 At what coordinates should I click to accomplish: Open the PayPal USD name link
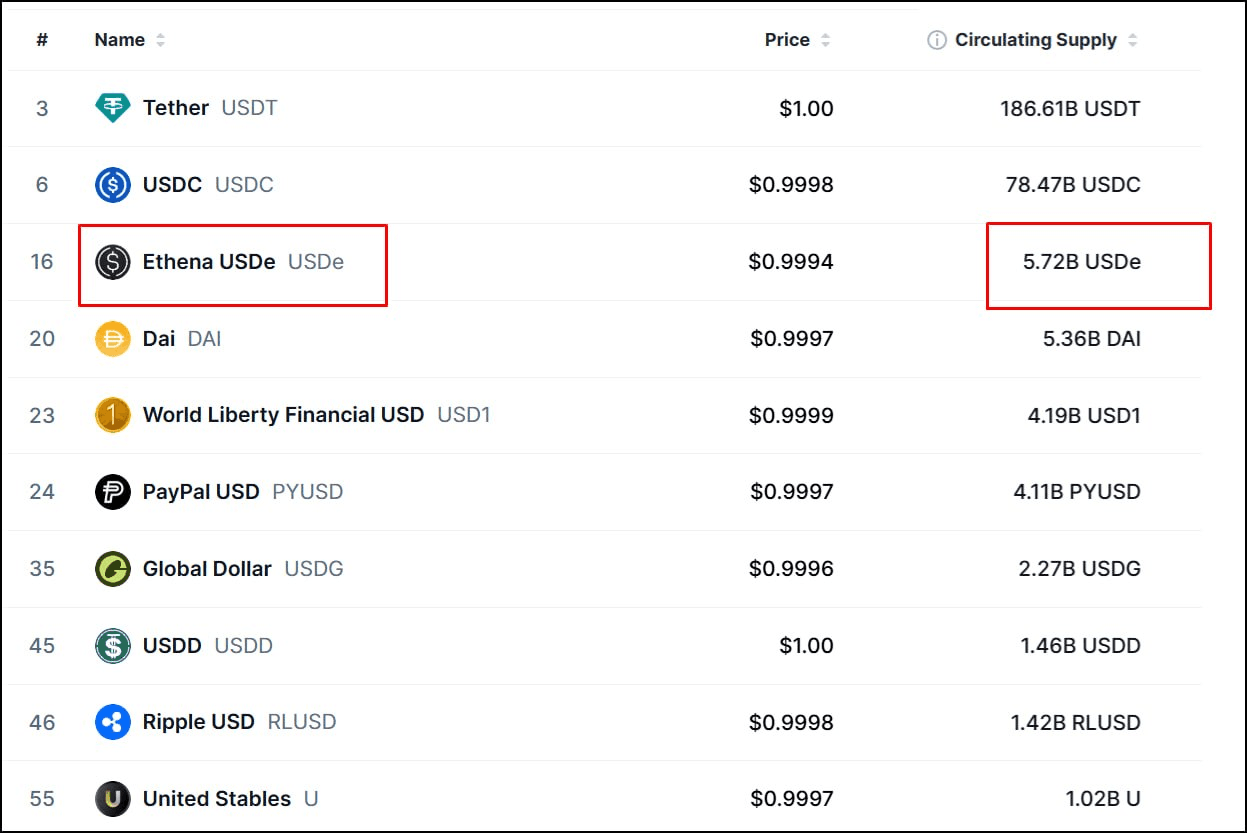(x=201, y=492)
